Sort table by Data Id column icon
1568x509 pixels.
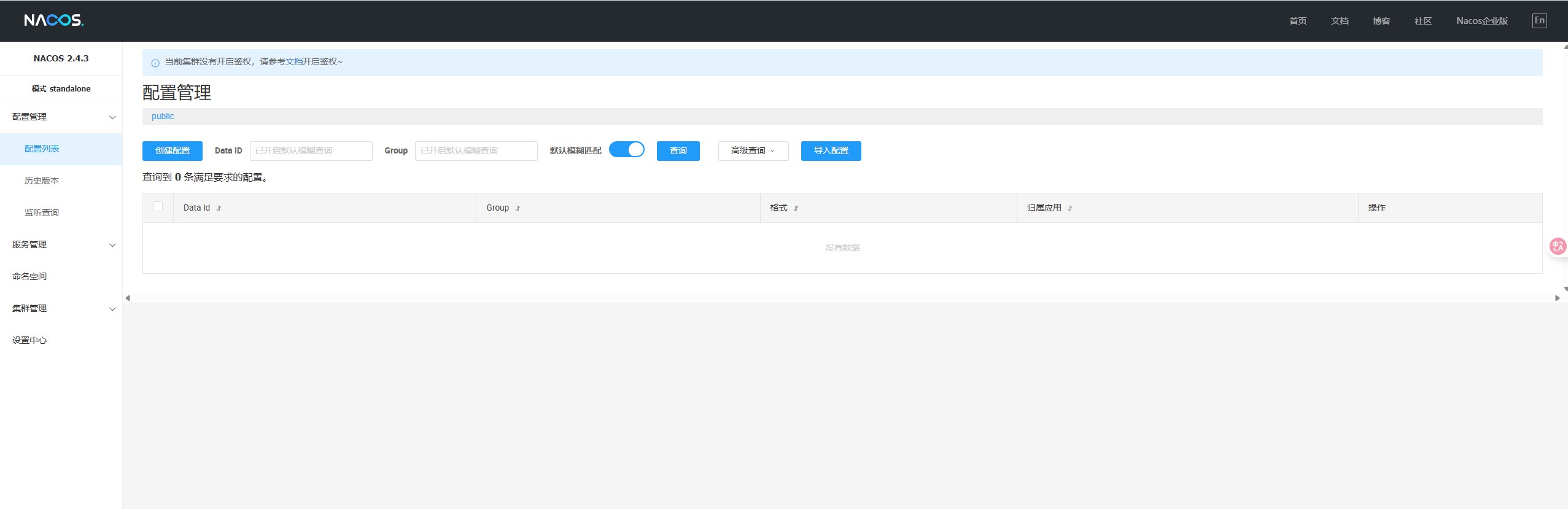point(219,208)
